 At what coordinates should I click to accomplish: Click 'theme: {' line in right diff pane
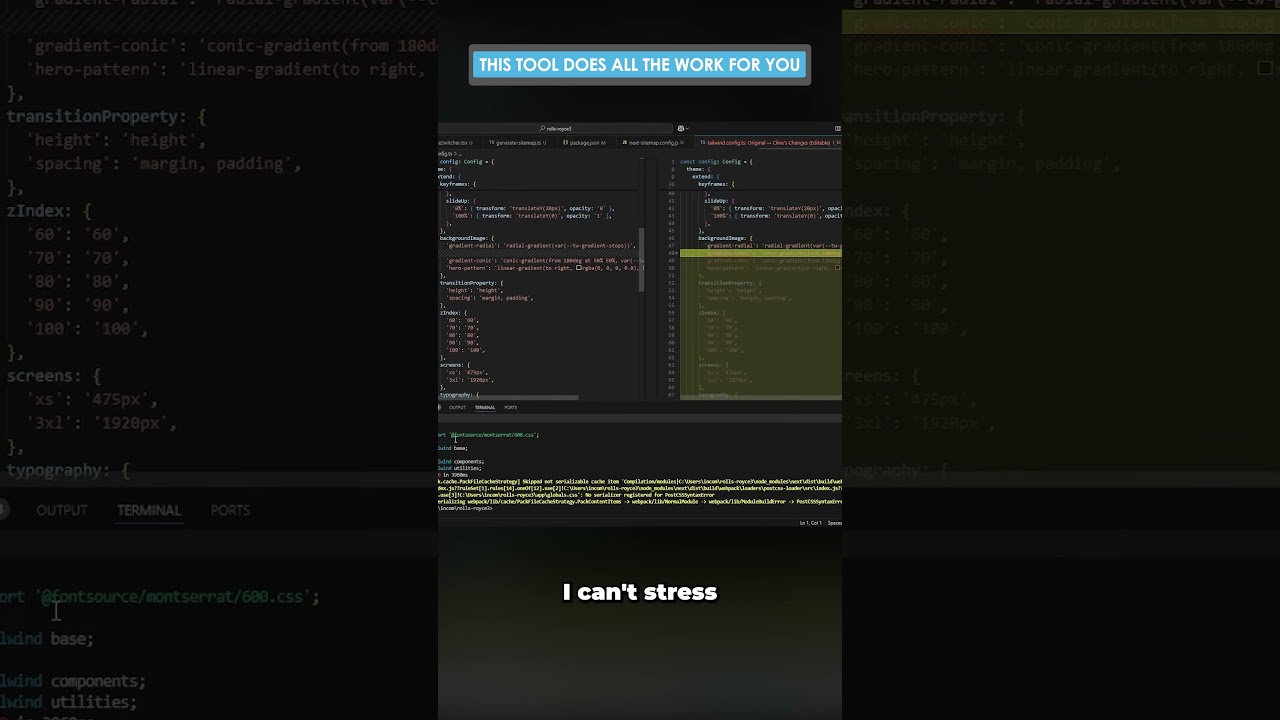(x=698, y=169)
